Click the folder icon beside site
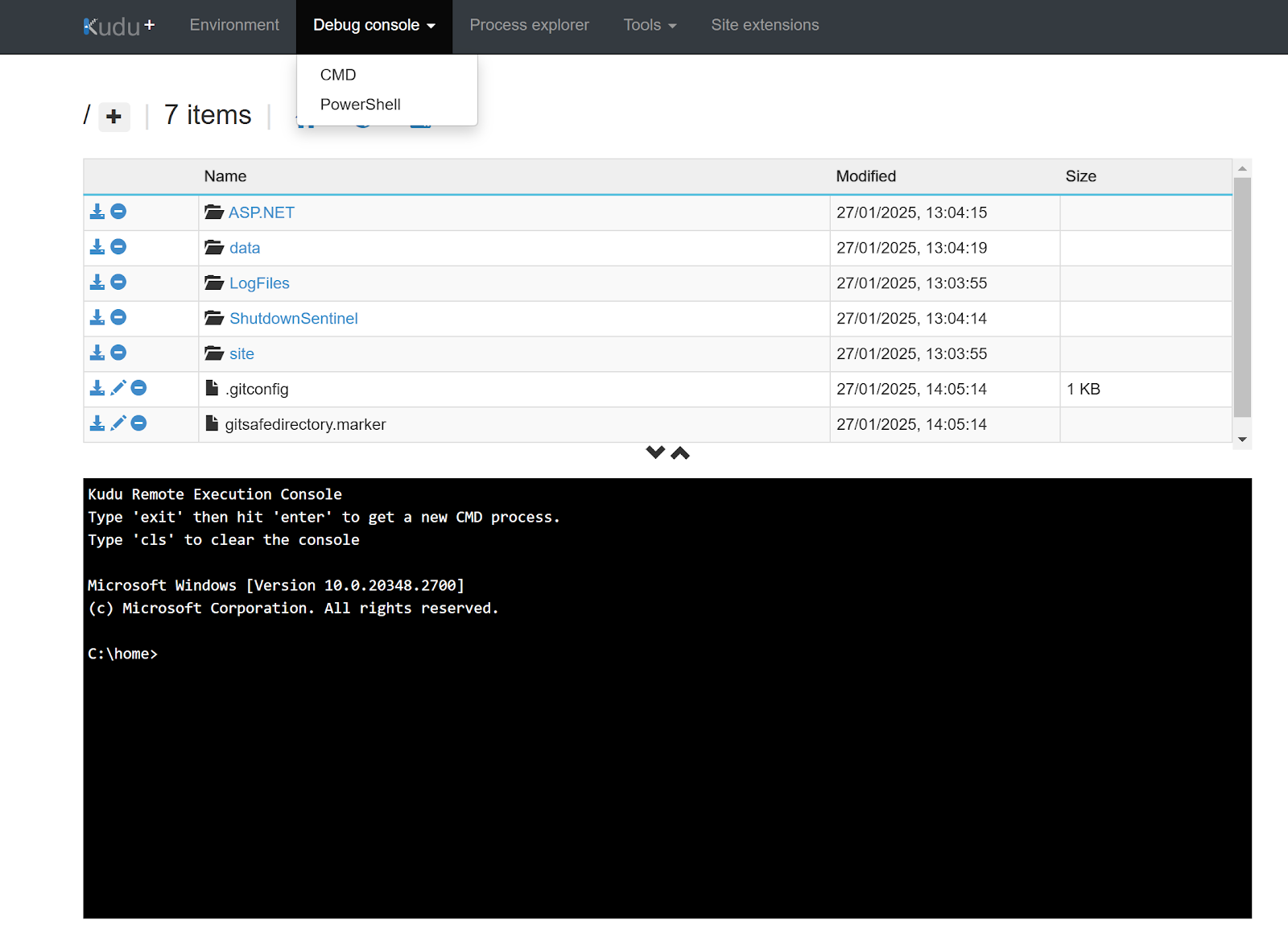The image size is (1288, 945). click(x=214, y=353)
